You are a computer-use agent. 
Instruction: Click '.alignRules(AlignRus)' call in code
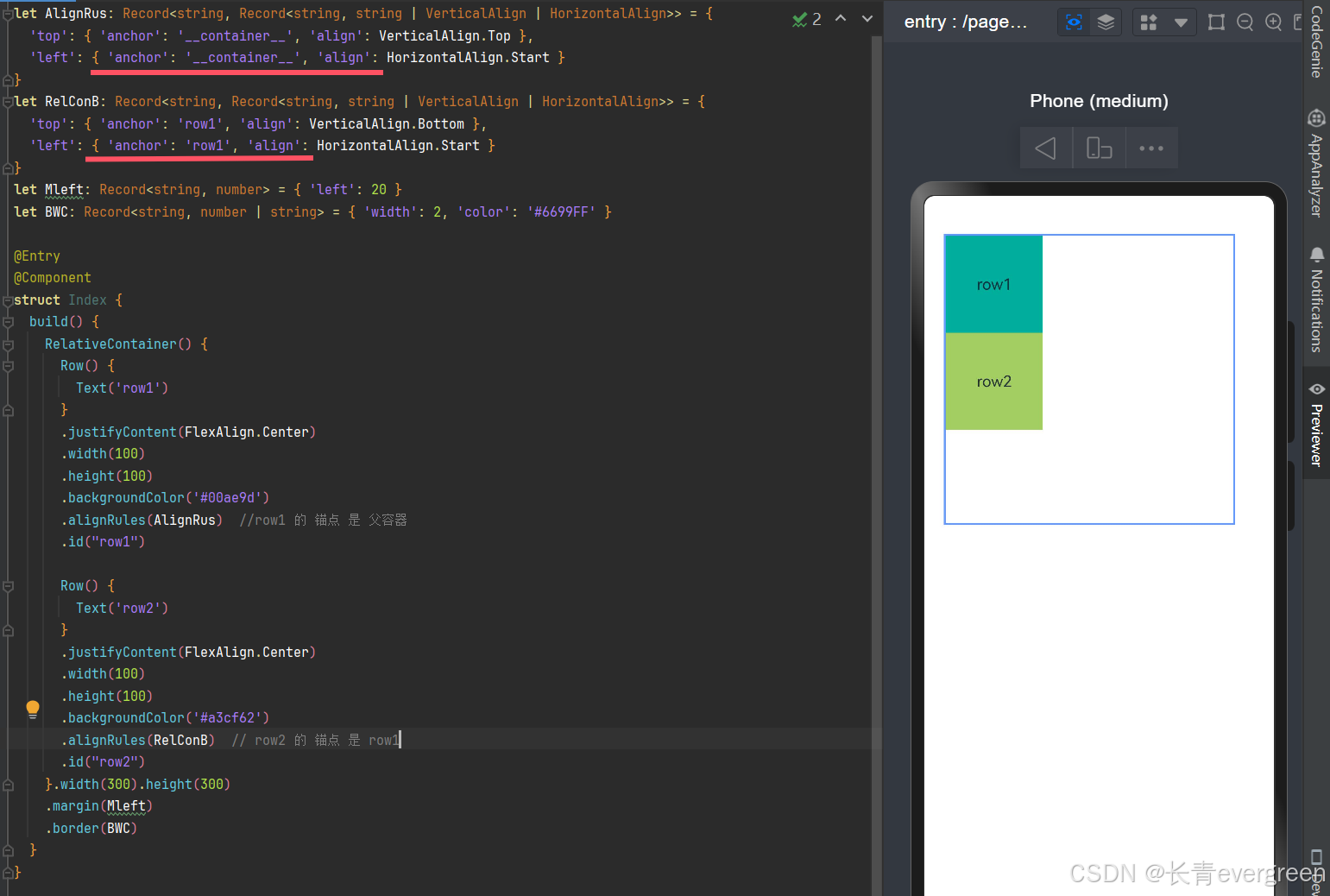142,520
